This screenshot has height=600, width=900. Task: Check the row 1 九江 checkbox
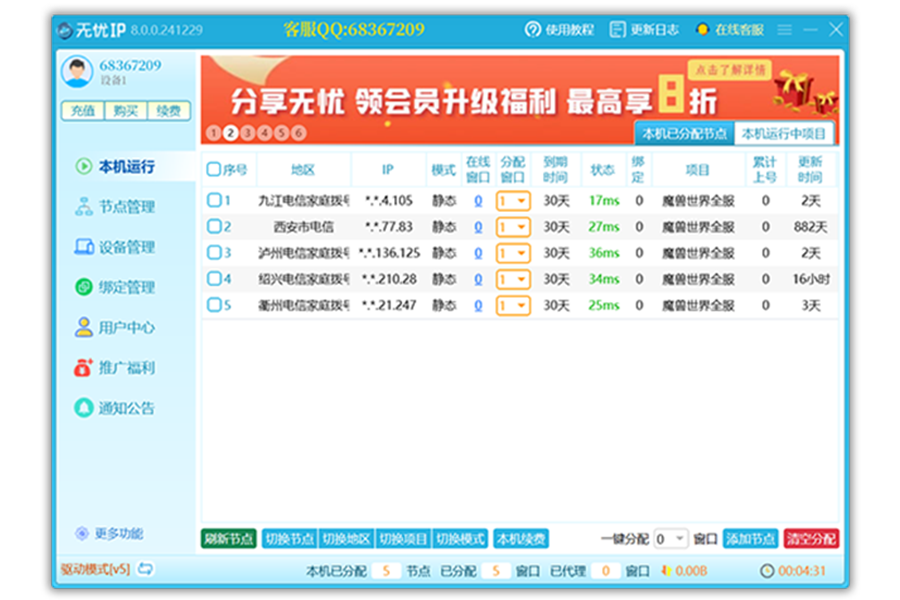click(213, 200)
